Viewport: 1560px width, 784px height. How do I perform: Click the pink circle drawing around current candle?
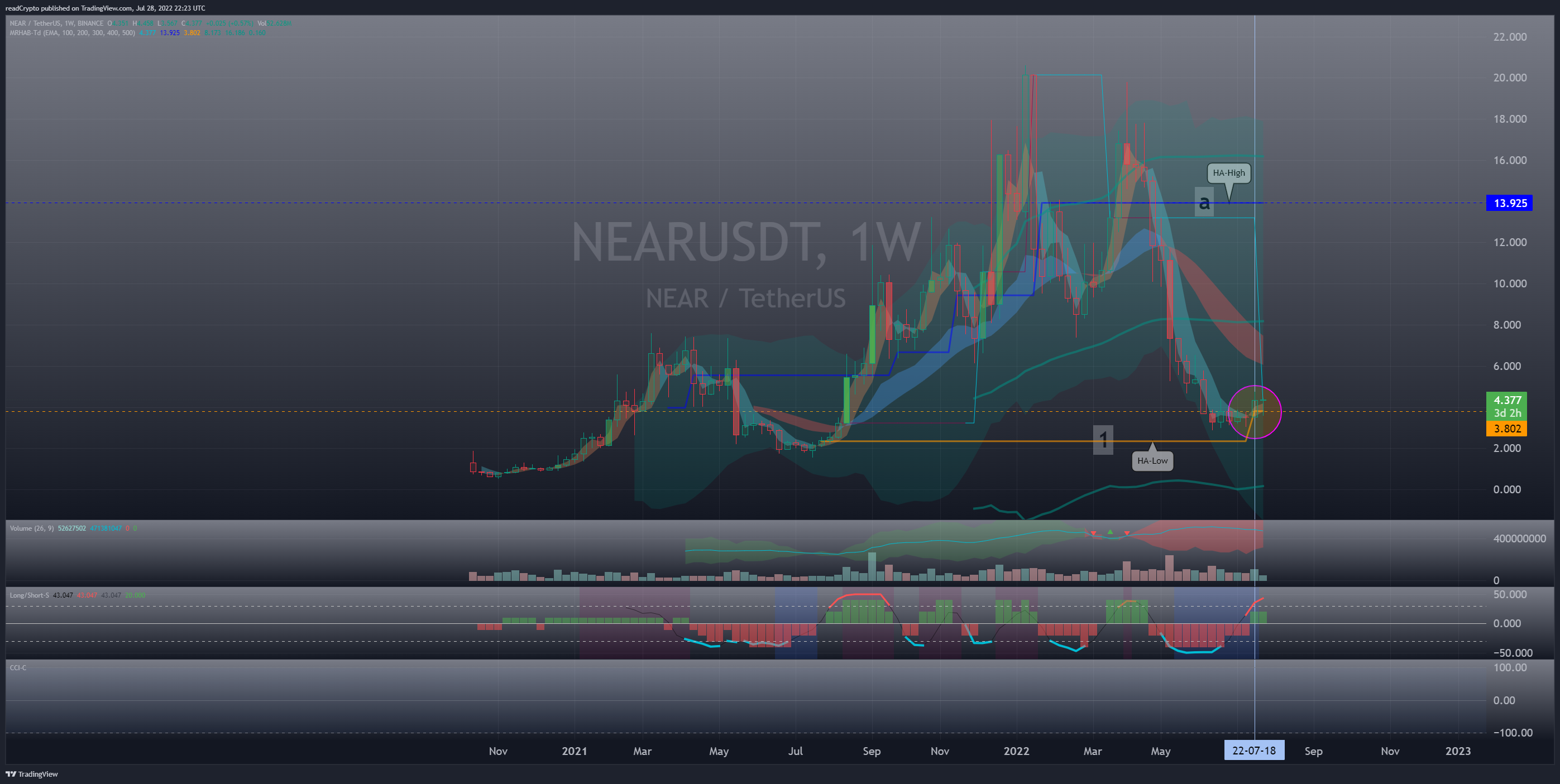1255,412
